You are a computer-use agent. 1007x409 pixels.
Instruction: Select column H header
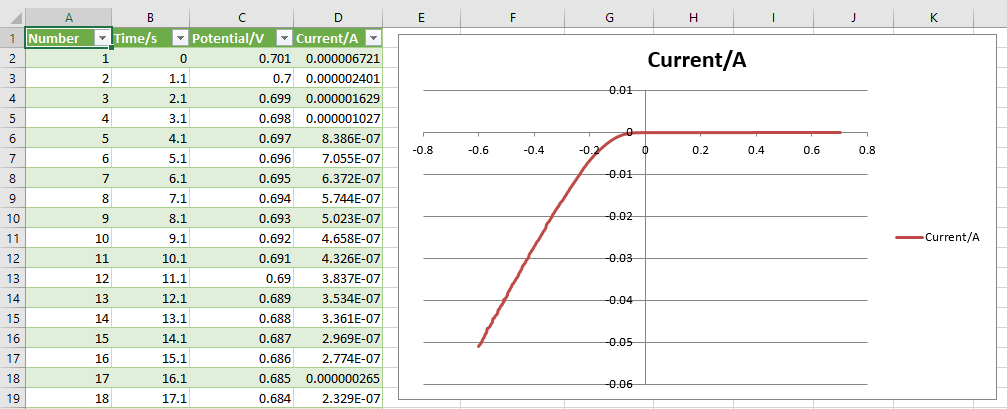click(692, 18)
